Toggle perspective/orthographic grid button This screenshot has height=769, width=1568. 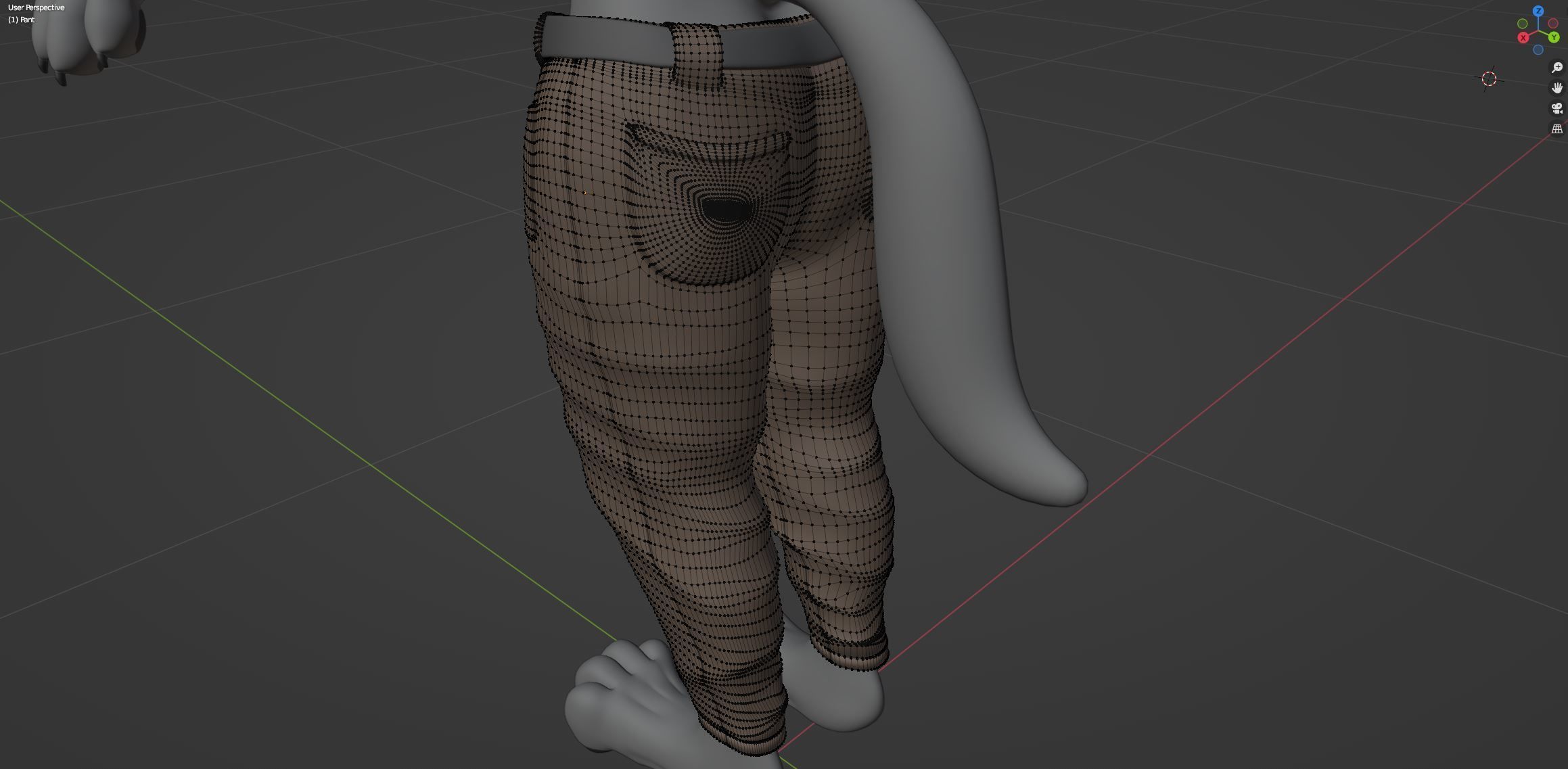point(1557,129)
